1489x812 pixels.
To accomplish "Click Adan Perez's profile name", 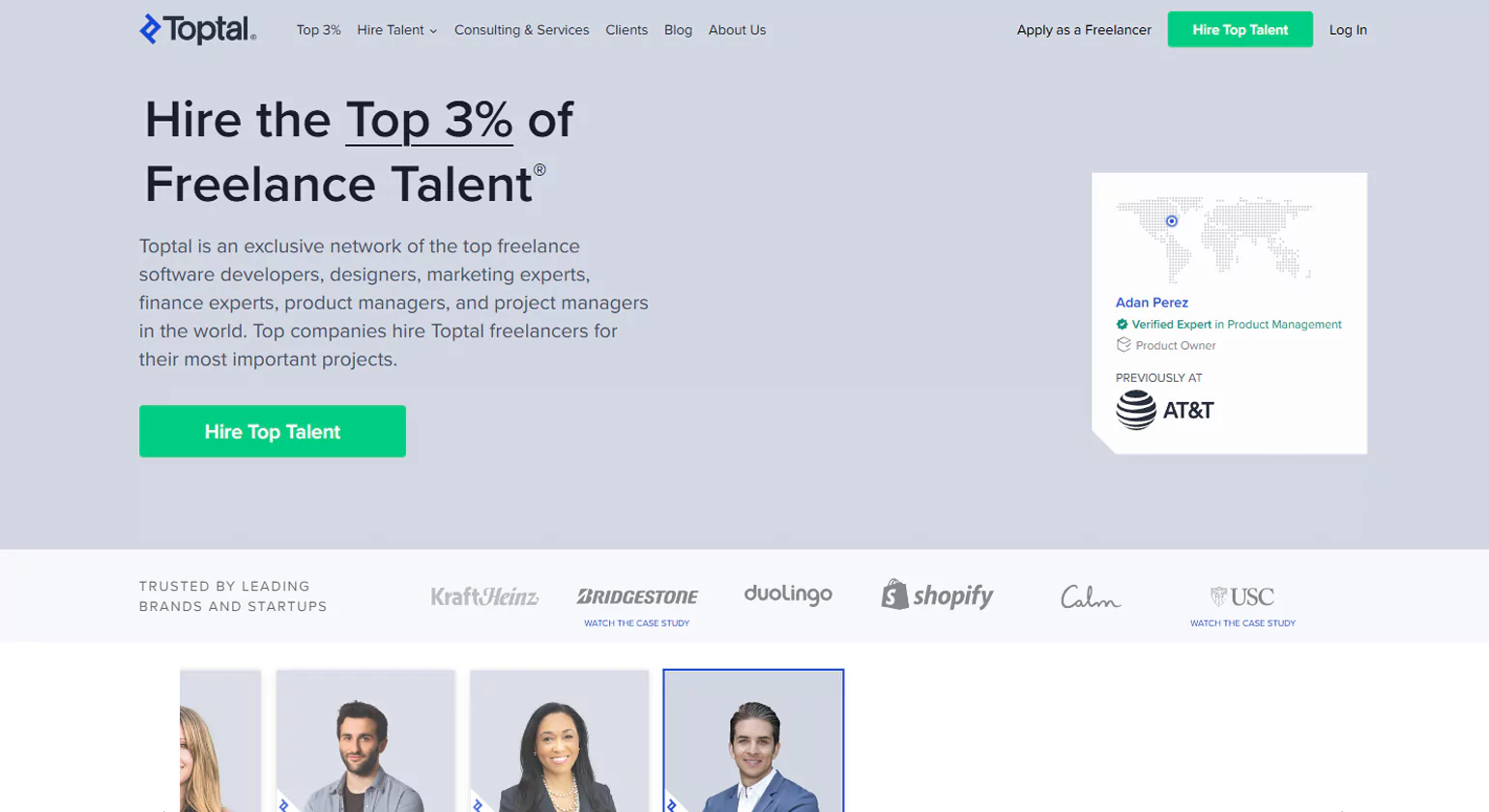I will [x=1152, y=303].
